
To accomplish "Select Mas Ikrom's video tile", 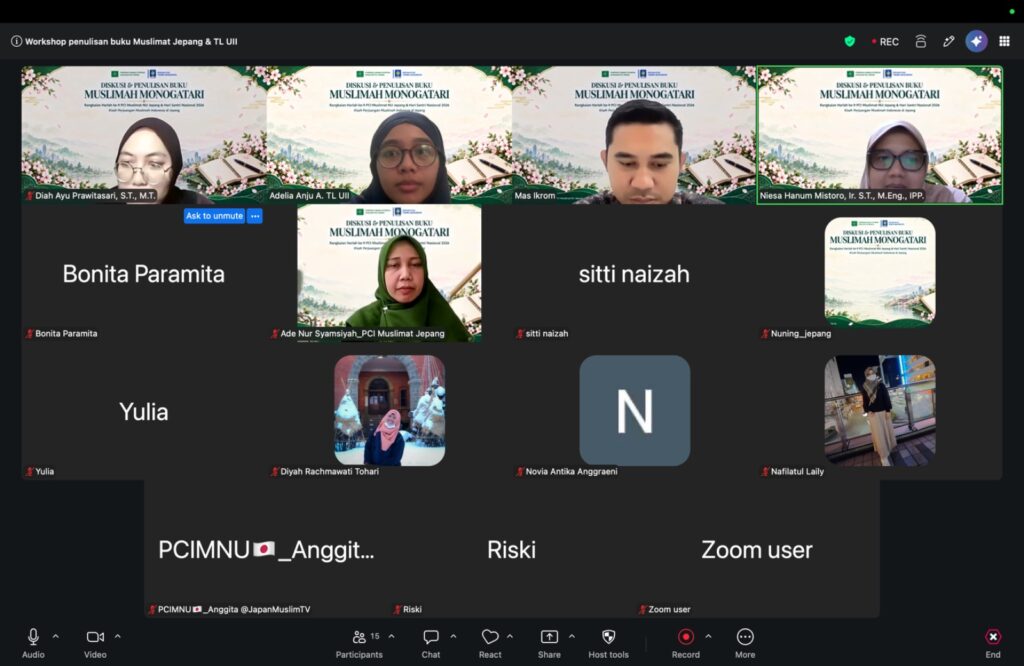I will [x=634, y=135].
